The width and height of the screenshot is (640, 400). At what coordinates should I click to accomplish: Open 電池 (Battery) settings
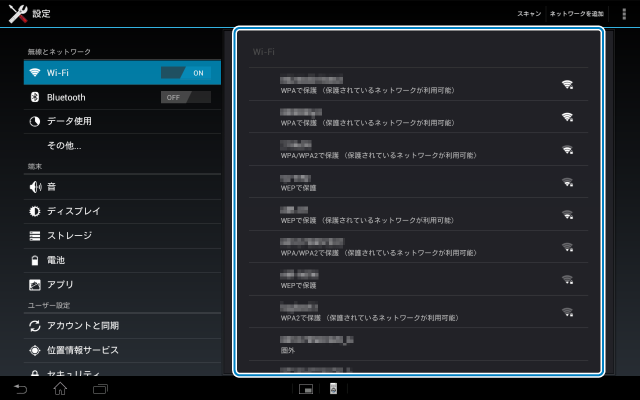[x=56, y=260]
